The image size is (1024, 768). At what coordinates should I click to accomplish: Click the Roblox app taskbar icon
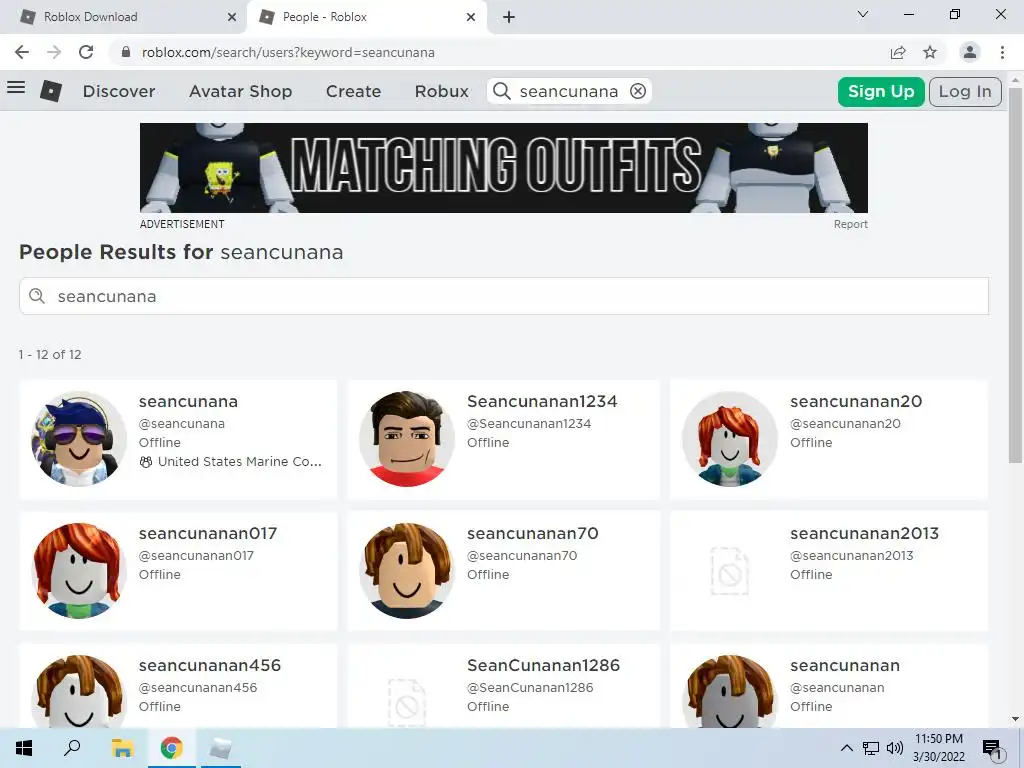pyautogui.click(x=220, y=748)
